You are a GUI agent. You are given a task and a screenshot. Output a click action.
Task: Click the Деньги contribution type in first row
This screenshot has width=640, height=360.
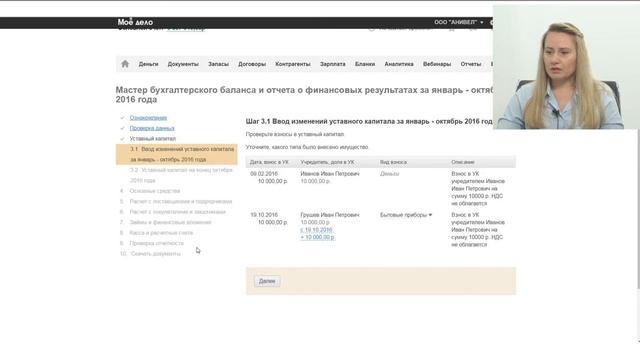pos(389,174)
